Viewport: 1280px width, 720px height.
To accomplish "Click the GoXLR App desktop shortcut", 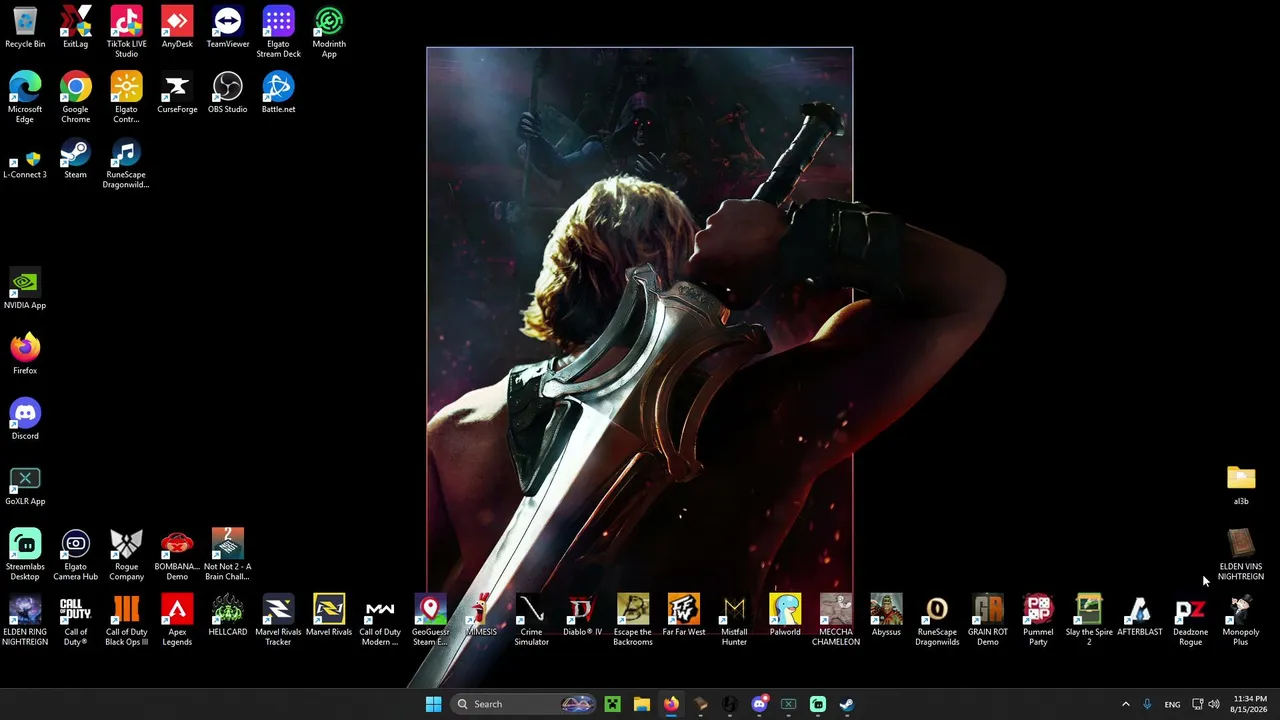I will [25, 485].
